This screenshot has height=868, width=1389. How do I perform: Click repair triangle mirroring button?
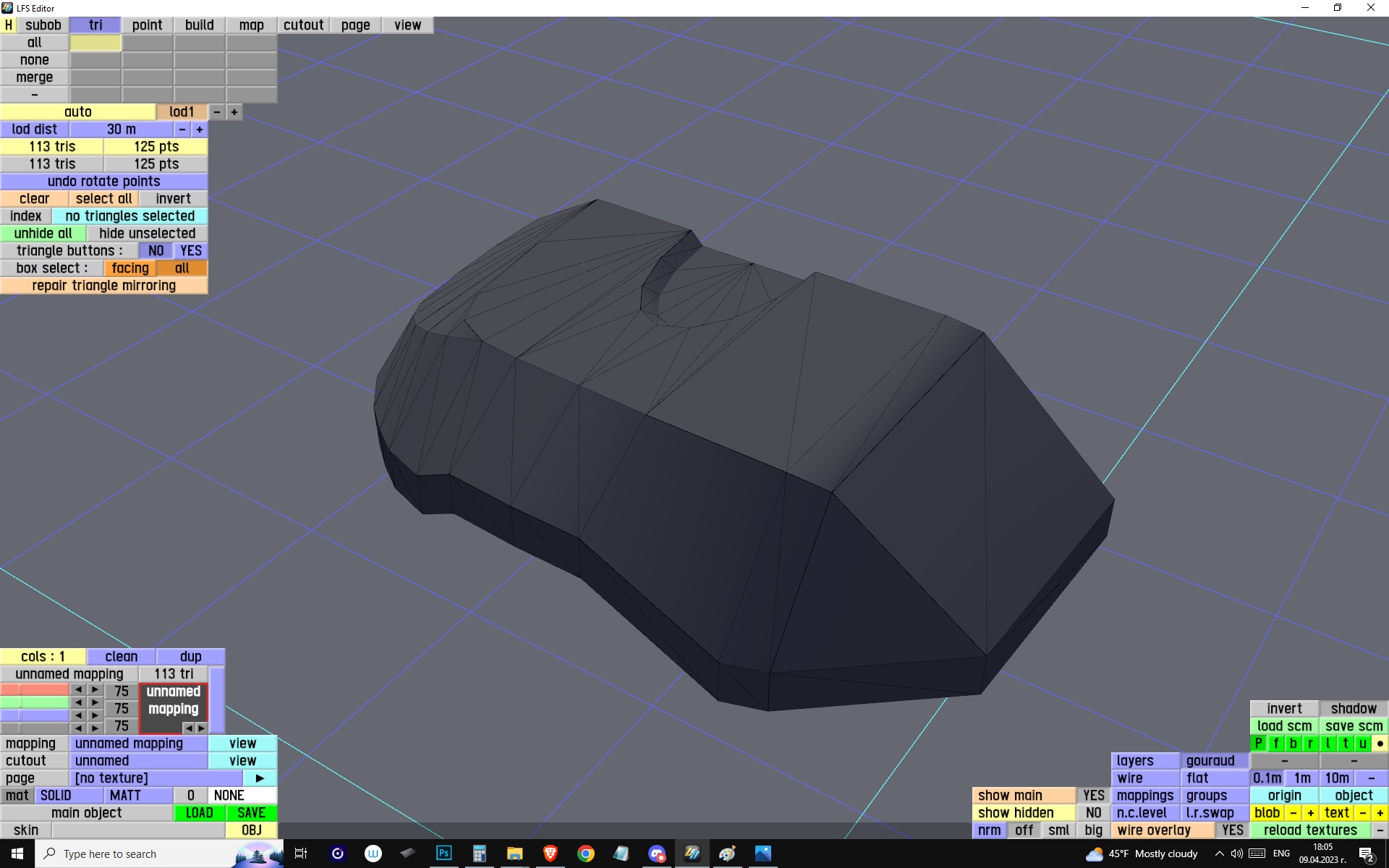point(103,286)
